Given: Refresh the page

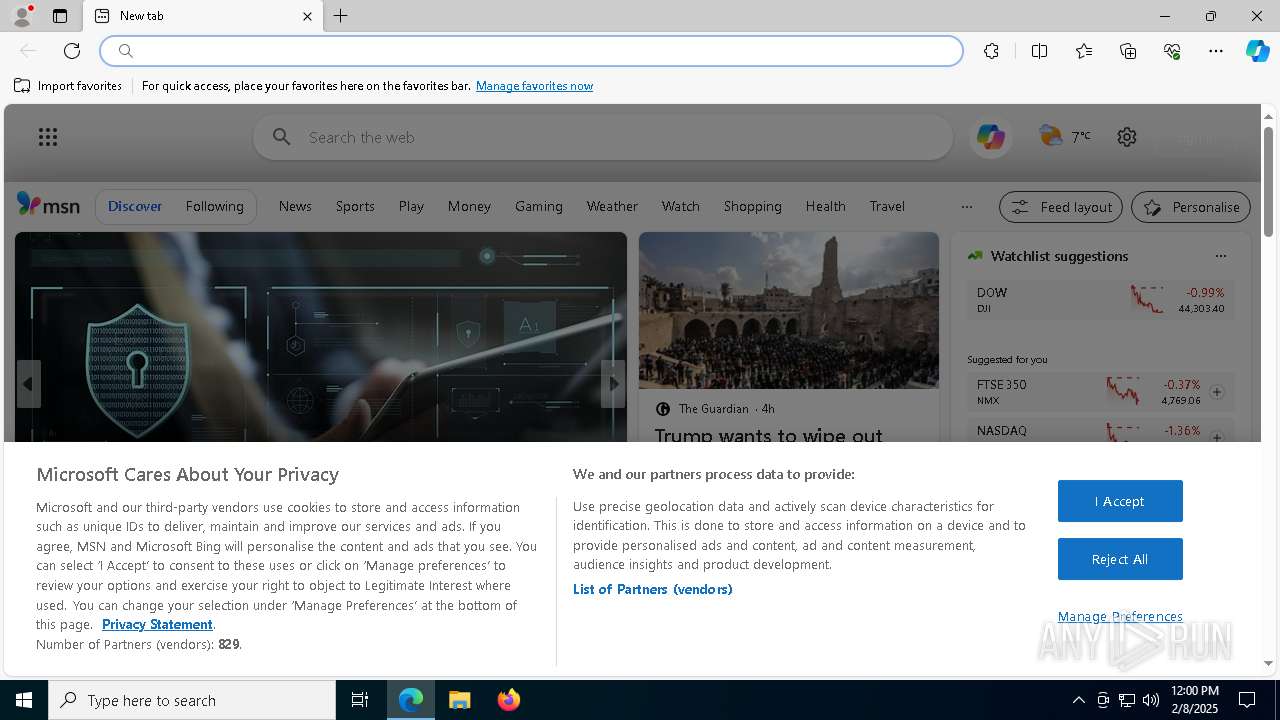Looking at the screenshot, I should (72, 51).
